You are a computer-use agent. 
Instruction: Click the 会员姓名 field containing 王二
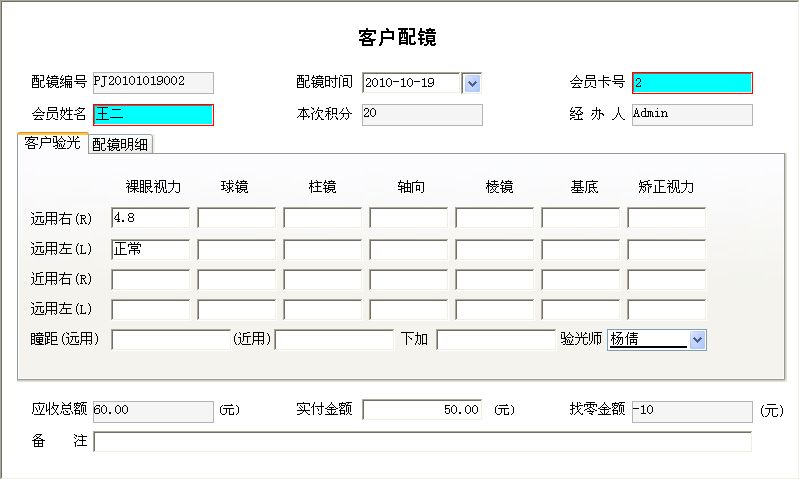pyautogui.click(x=153, y=114)
